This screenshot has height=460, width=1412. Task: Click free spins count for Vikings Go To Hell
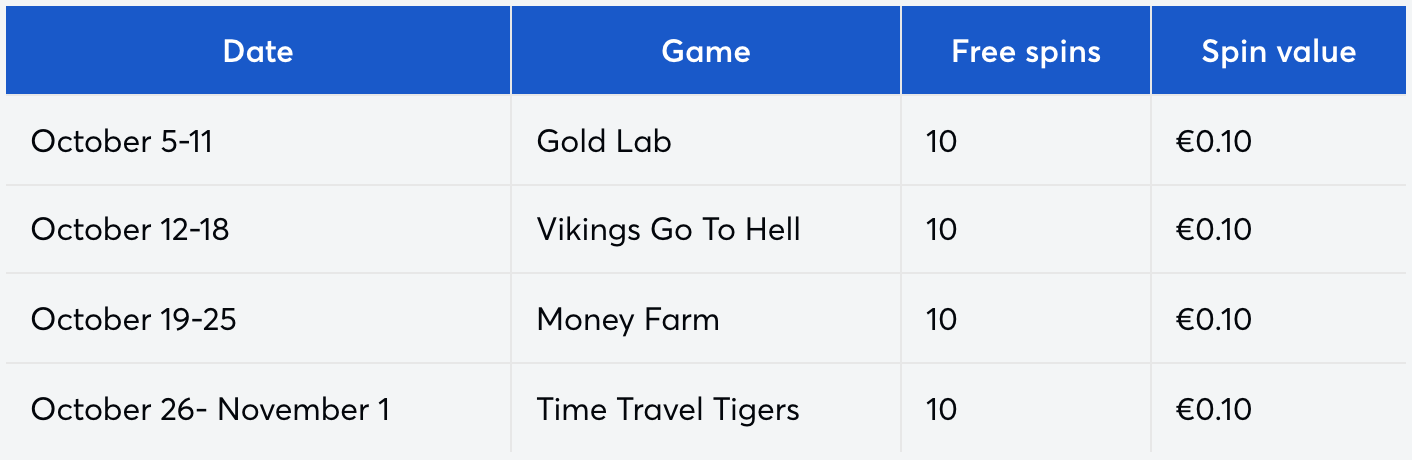942,230
